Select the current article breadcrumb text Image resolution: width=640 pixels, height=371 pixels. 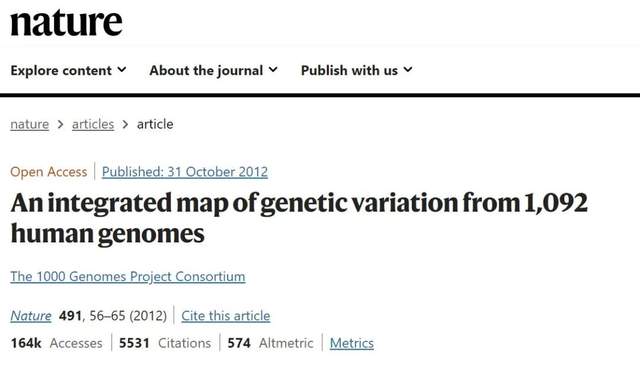click(155, 124)
